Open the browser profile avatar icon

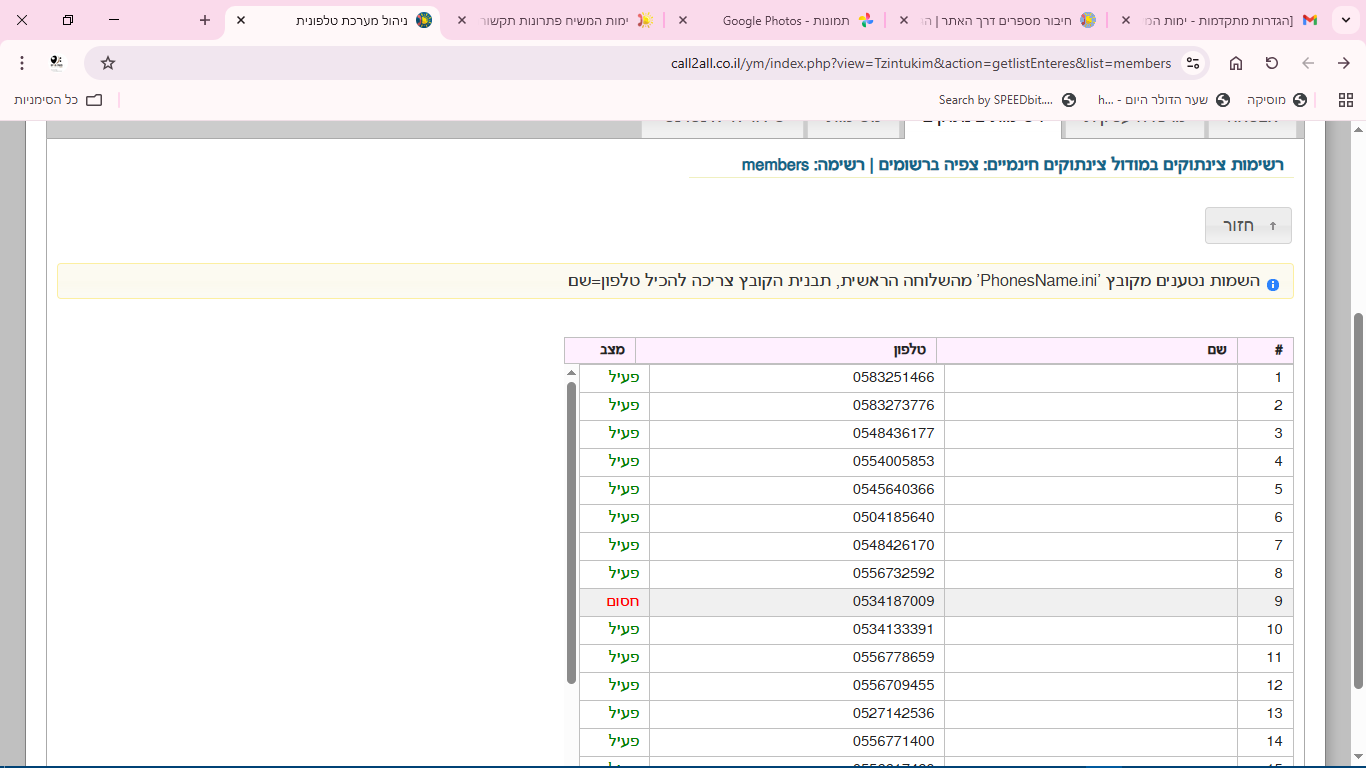pyautogui.click(x=57, y=63)
